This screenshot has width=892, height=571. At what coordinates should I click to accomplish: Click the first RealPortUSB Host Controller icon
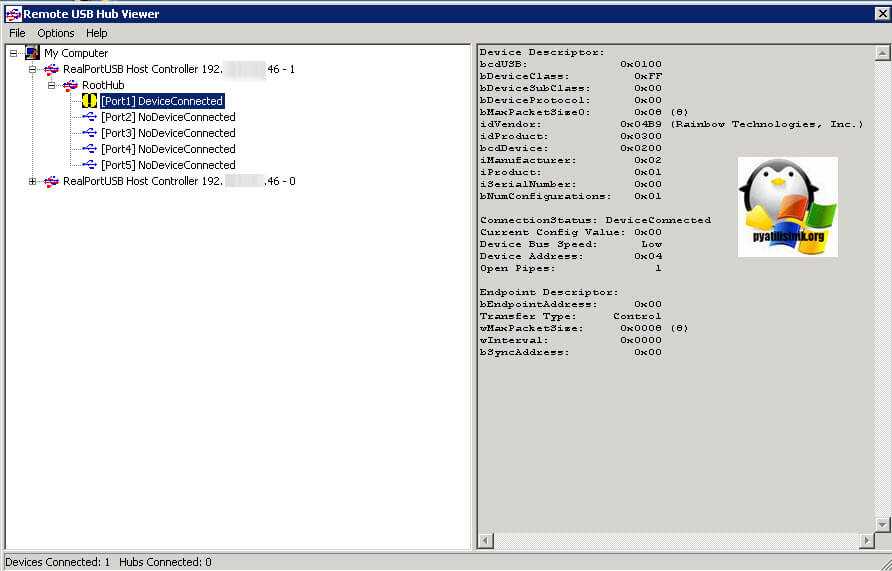point(51,69)
